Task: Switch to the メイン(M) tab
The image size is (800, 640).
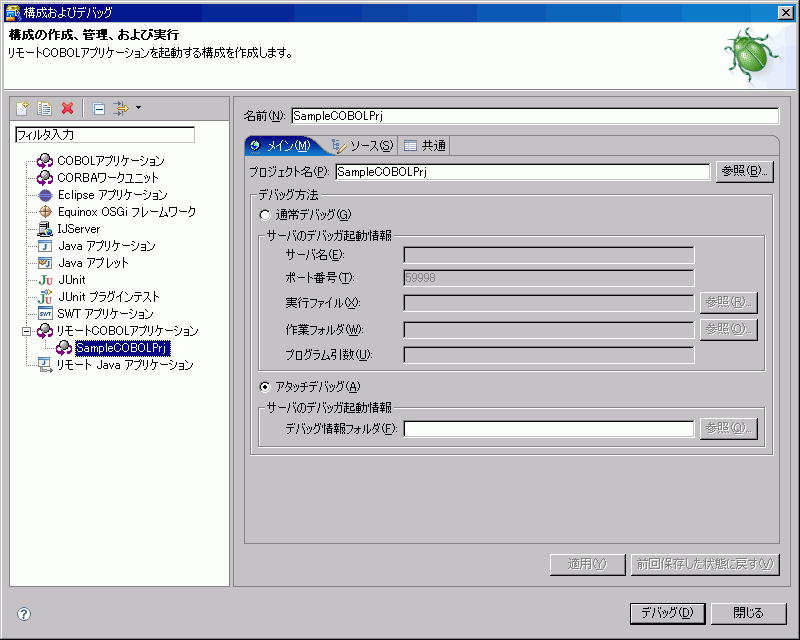Action: click(x=283, y=146)
